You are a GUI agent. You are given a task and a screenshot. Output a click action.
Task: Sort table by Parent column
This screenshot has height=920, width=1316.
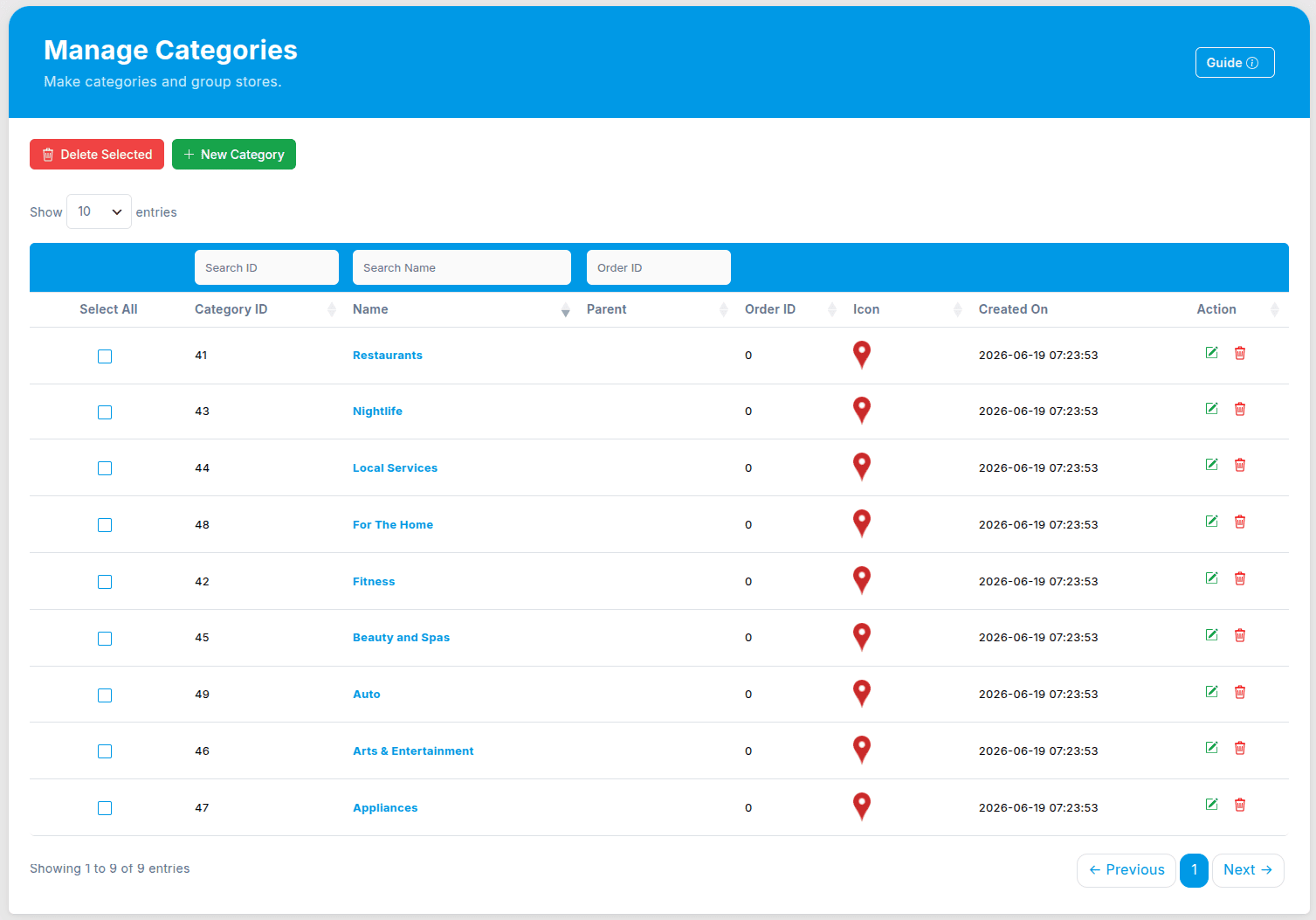658,309
